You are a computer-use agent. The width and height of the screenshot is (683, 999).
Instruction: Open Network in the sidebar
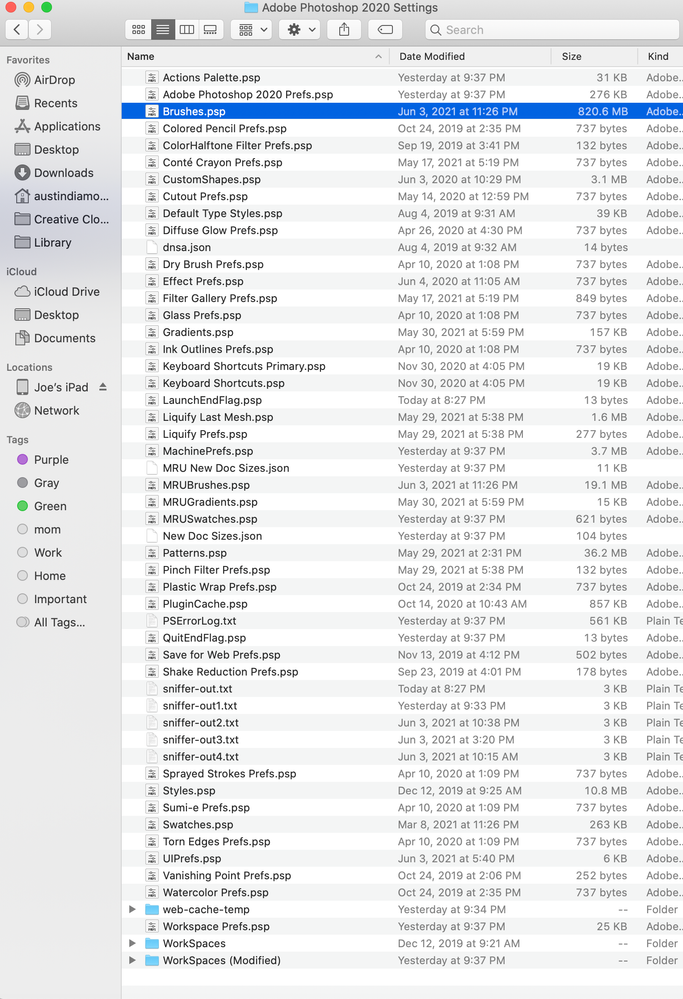(56, 411)
